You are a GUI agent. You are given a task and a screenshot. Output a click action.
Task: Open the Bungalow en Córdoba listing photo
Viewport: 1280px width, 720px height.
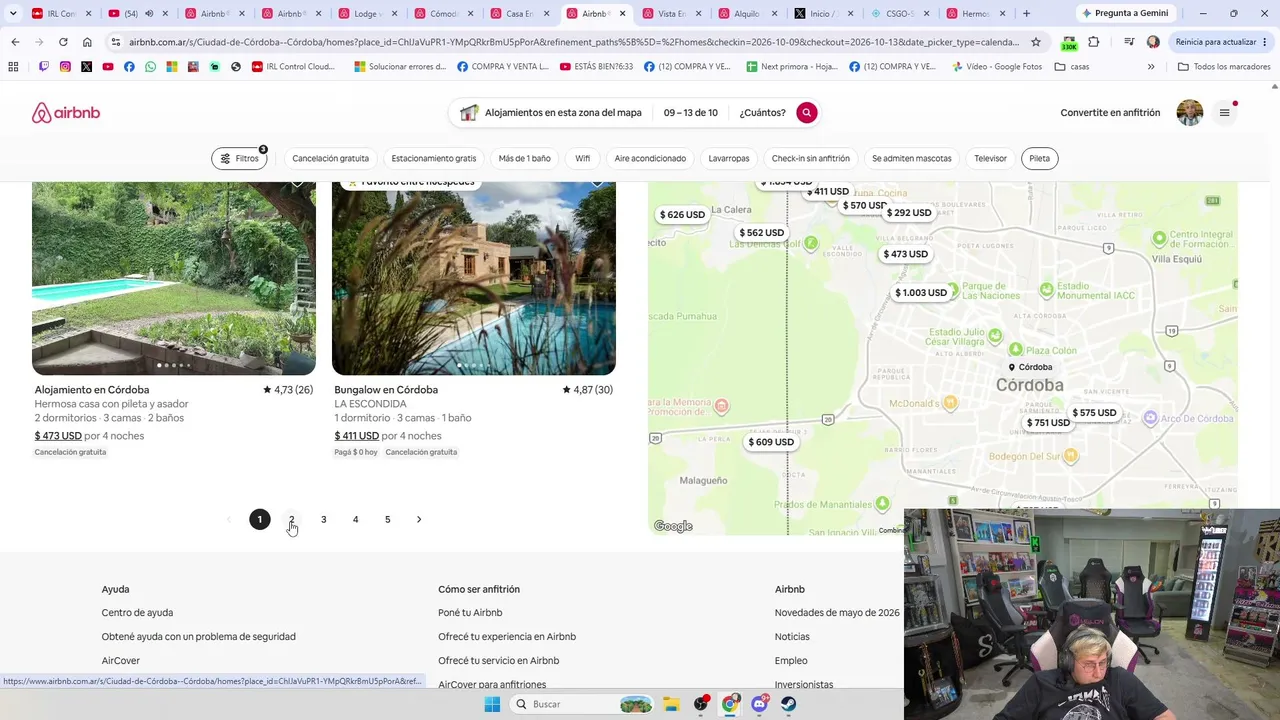tap(474, 278)
